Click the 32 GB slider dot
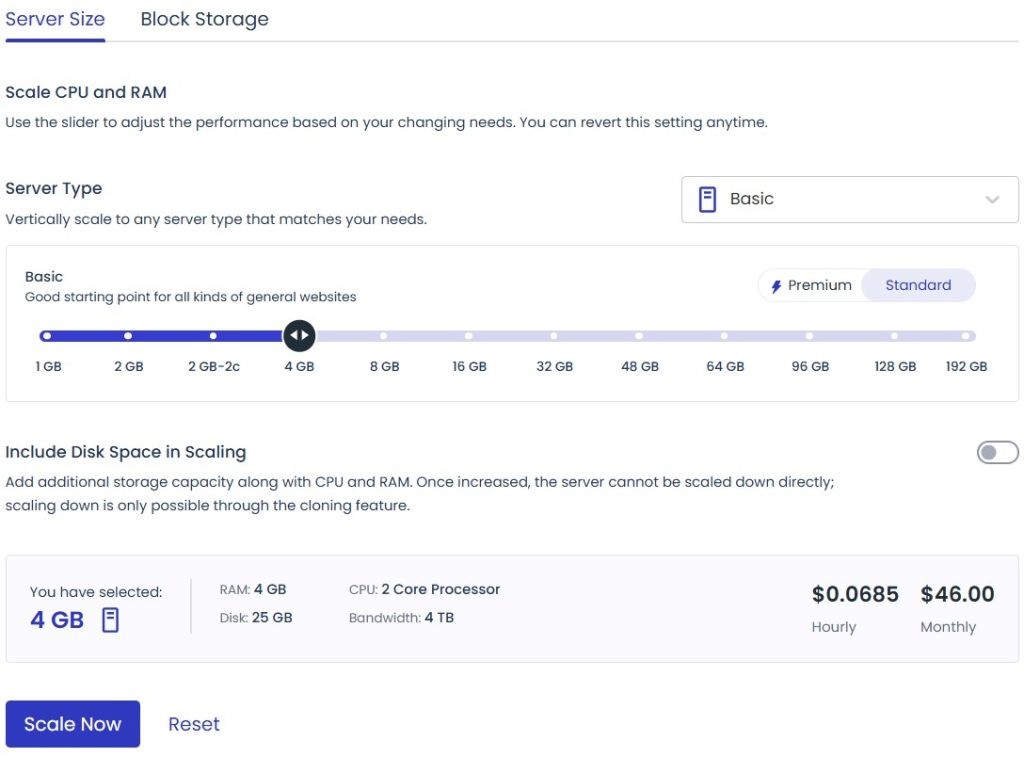 (x=554, y=335)
